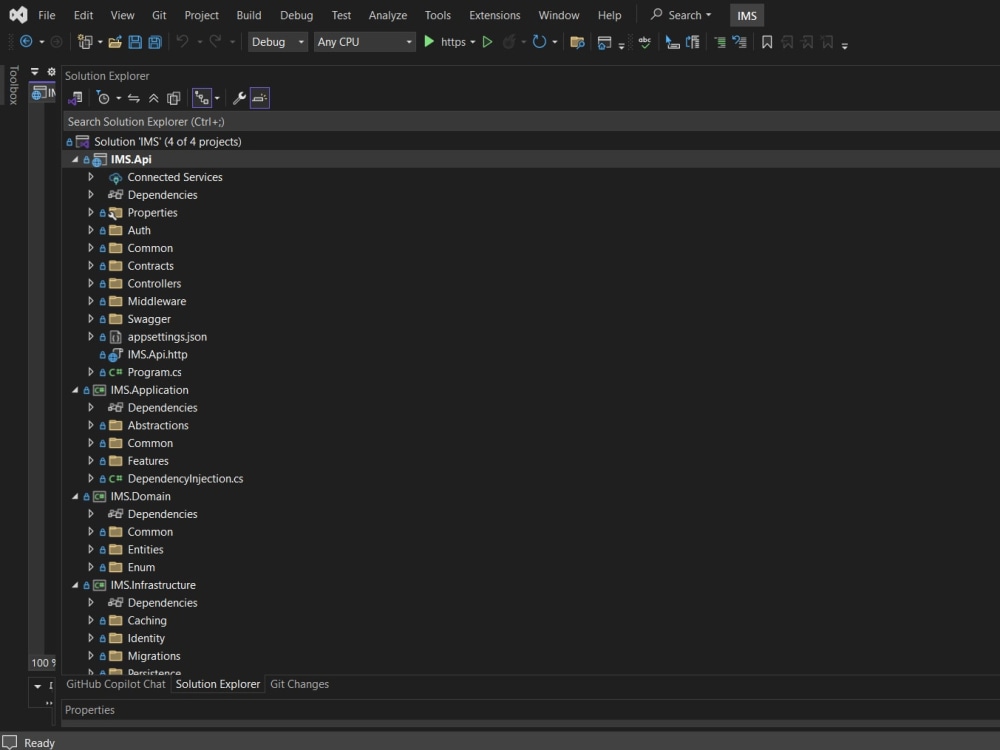Select the Program.cs file
1000x750 pixels.
[x=154, y=372]
